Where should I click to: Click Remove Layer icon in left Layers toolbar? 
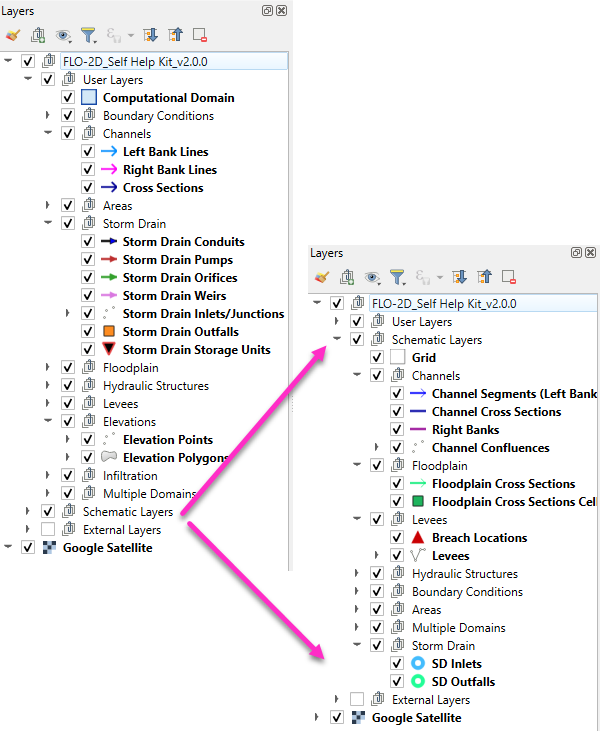click(x=200, y=35)
